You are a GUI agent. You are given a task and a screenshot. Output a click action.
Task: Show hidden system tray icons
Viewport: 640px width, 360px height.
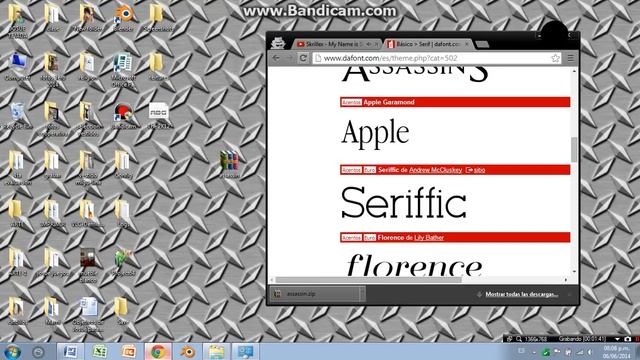point(533,352)
